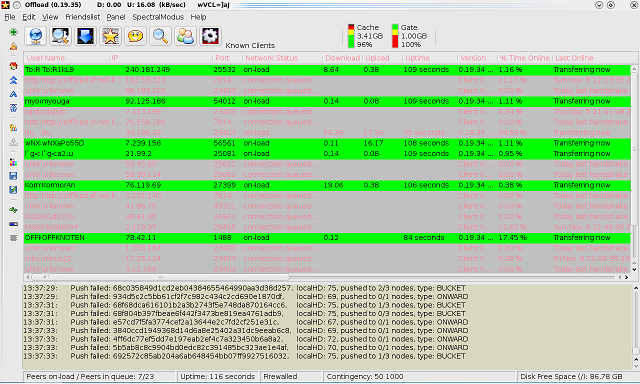640x384 pixels.
Task: Click the red house sidebar icon
Action: 13,66
